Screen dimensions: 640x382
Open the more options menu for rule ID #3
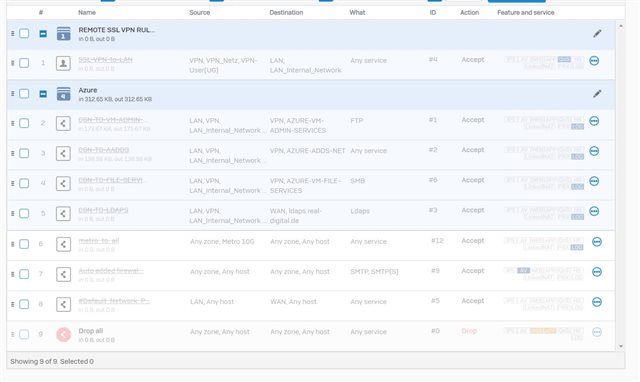594,211
